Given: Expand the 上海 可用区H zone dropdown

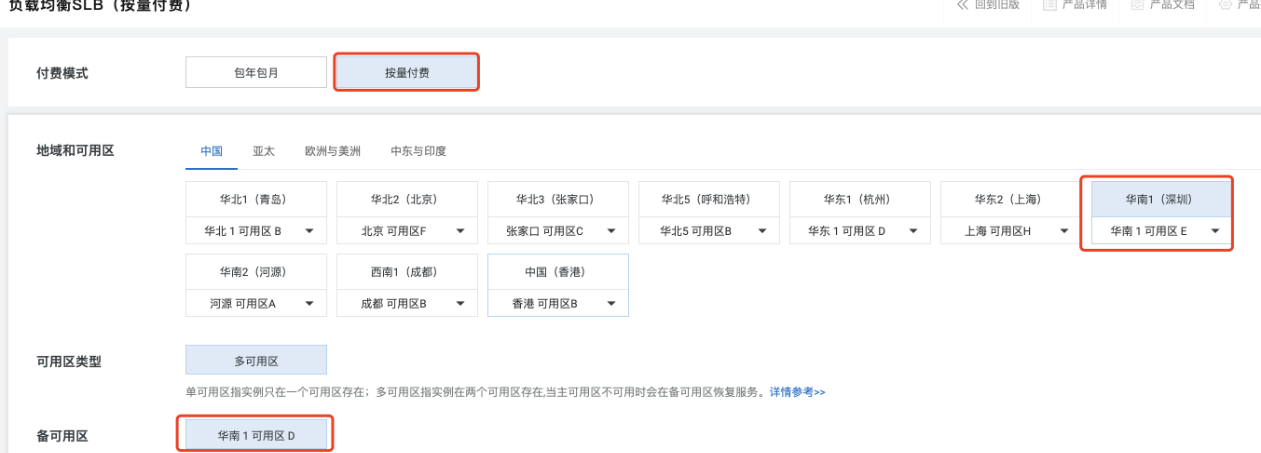Looking at the screenshot, I should coord(1064,231).
